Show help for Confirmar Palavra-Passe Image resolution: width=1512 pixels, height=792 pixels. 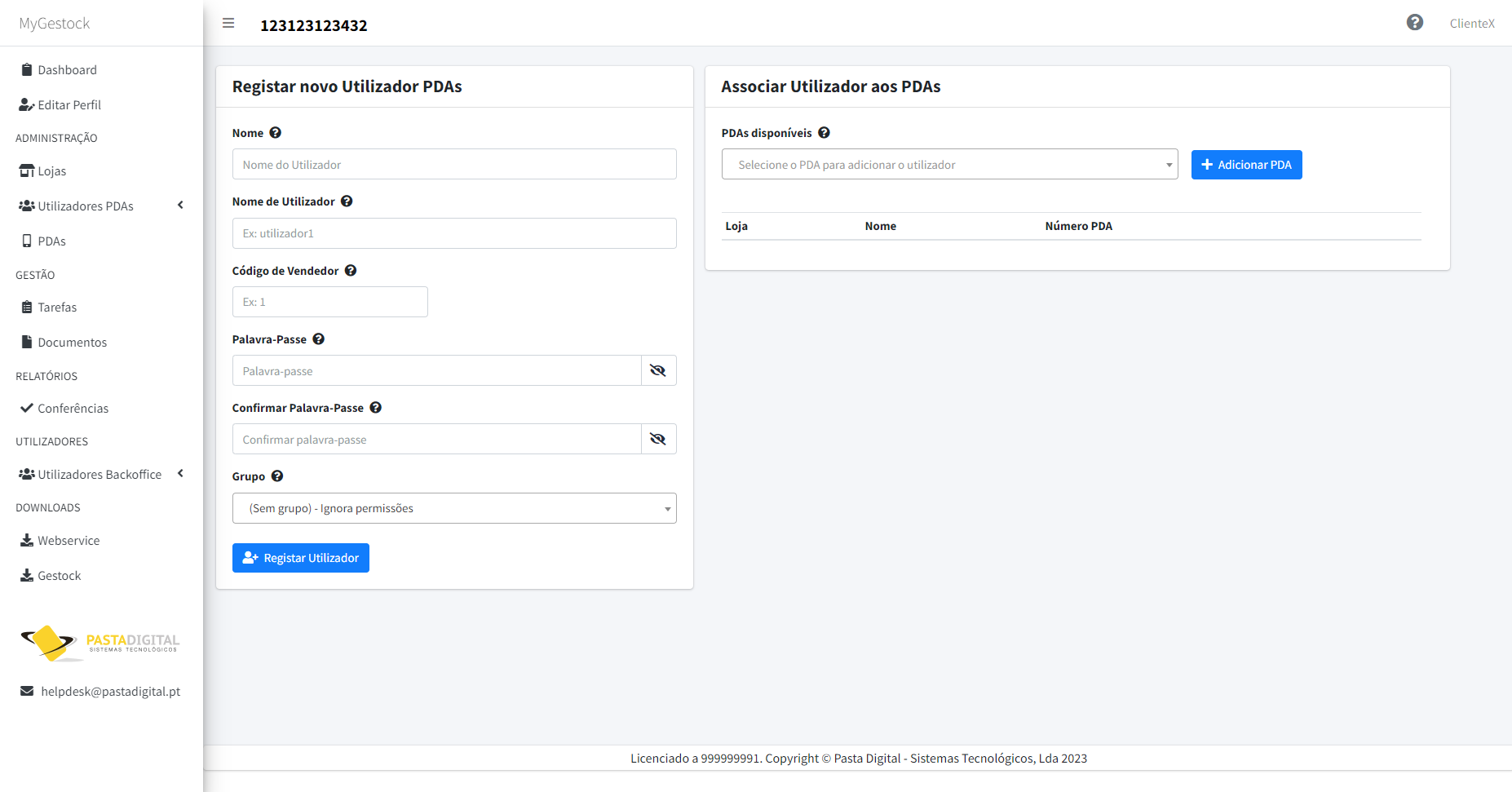tap(376, 408)
